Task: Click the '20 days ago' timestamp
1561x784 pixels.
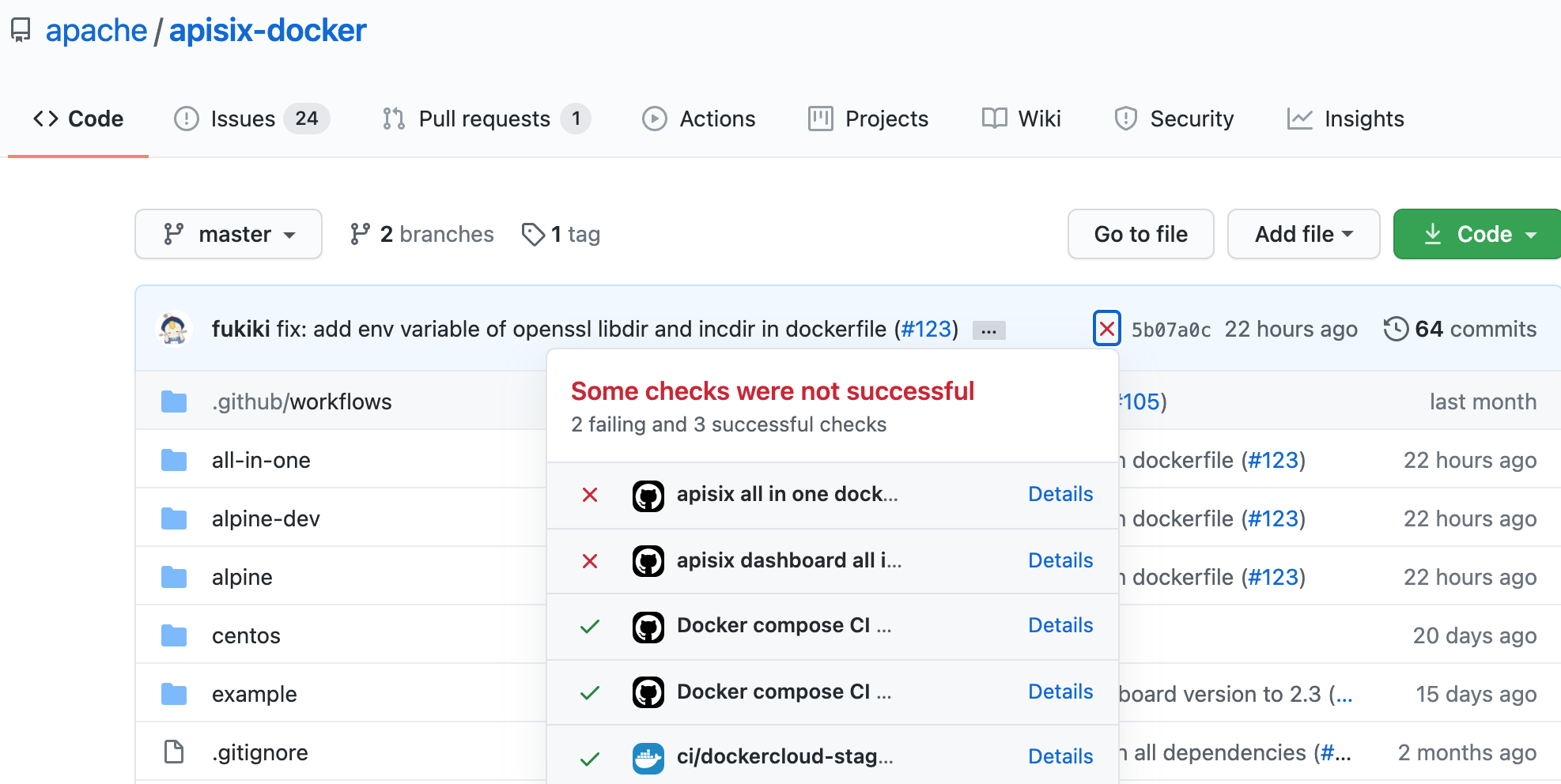Action: (1475, 635)
